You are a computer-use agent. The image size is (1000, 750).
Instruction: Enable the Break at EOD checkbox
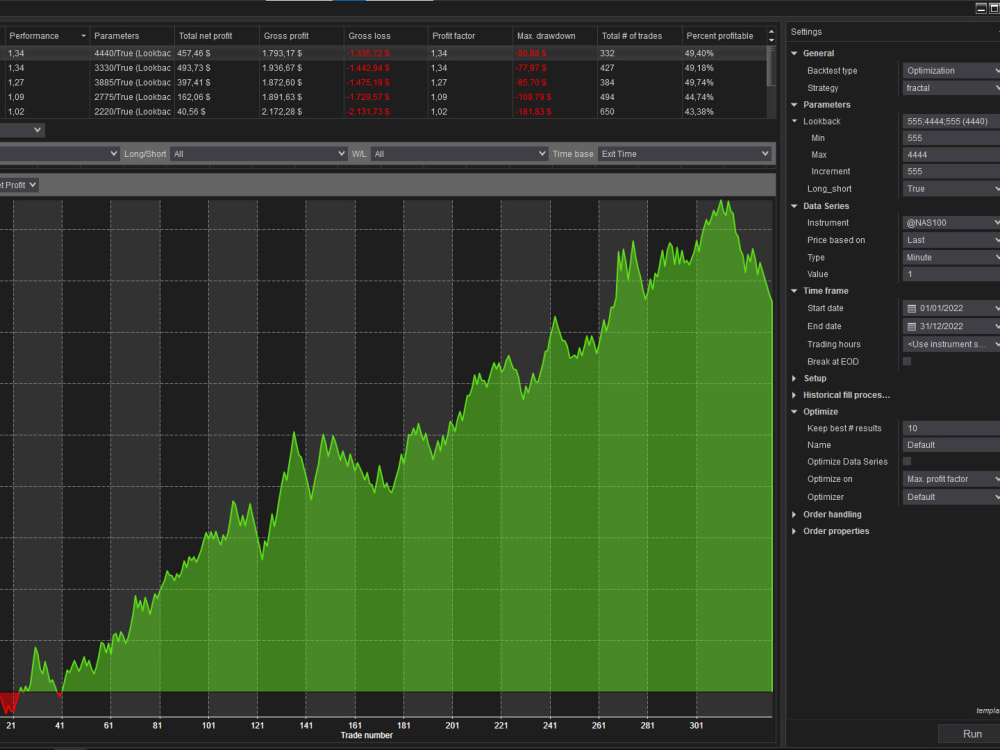point(908,361)
